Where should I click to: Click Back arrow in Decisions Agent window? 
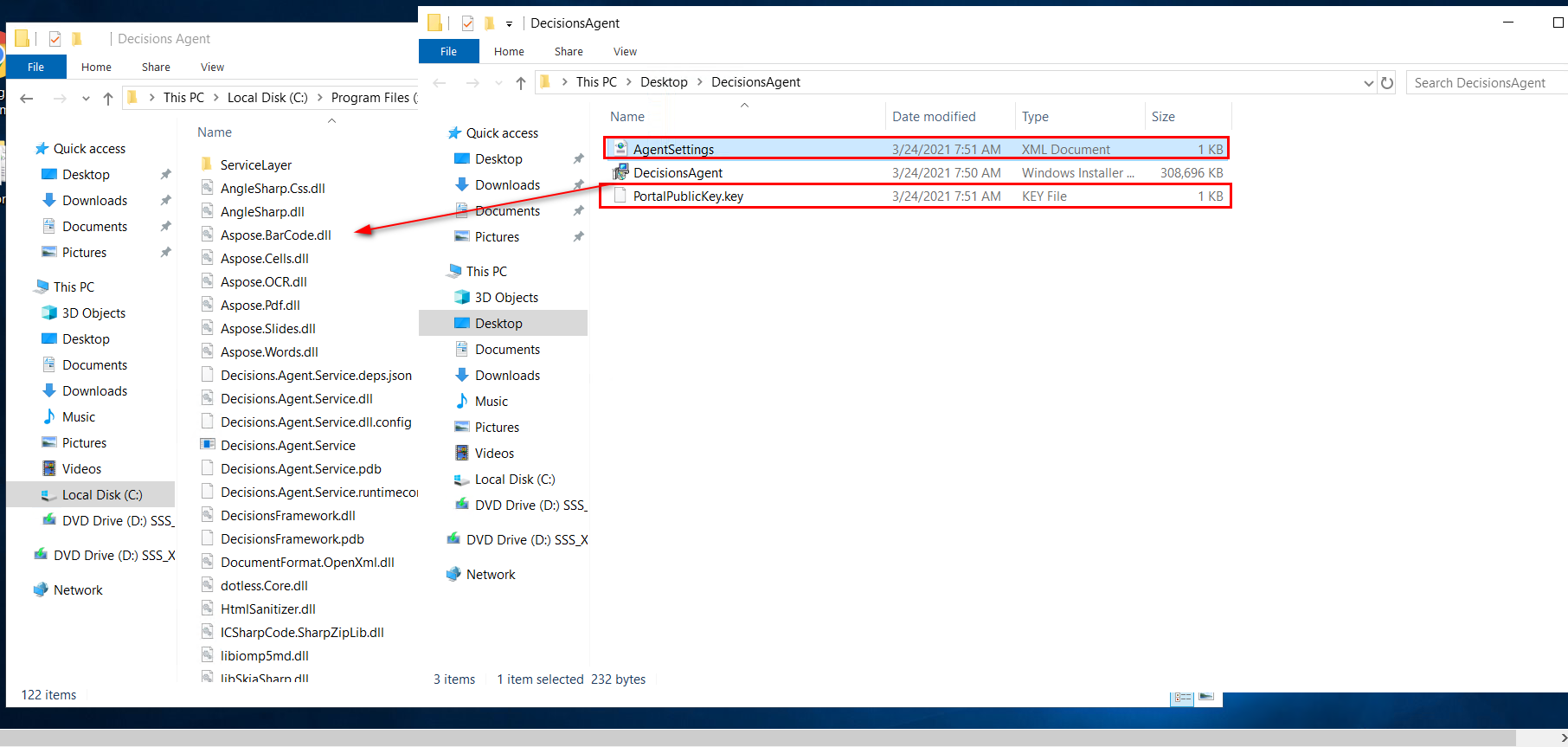27,98
